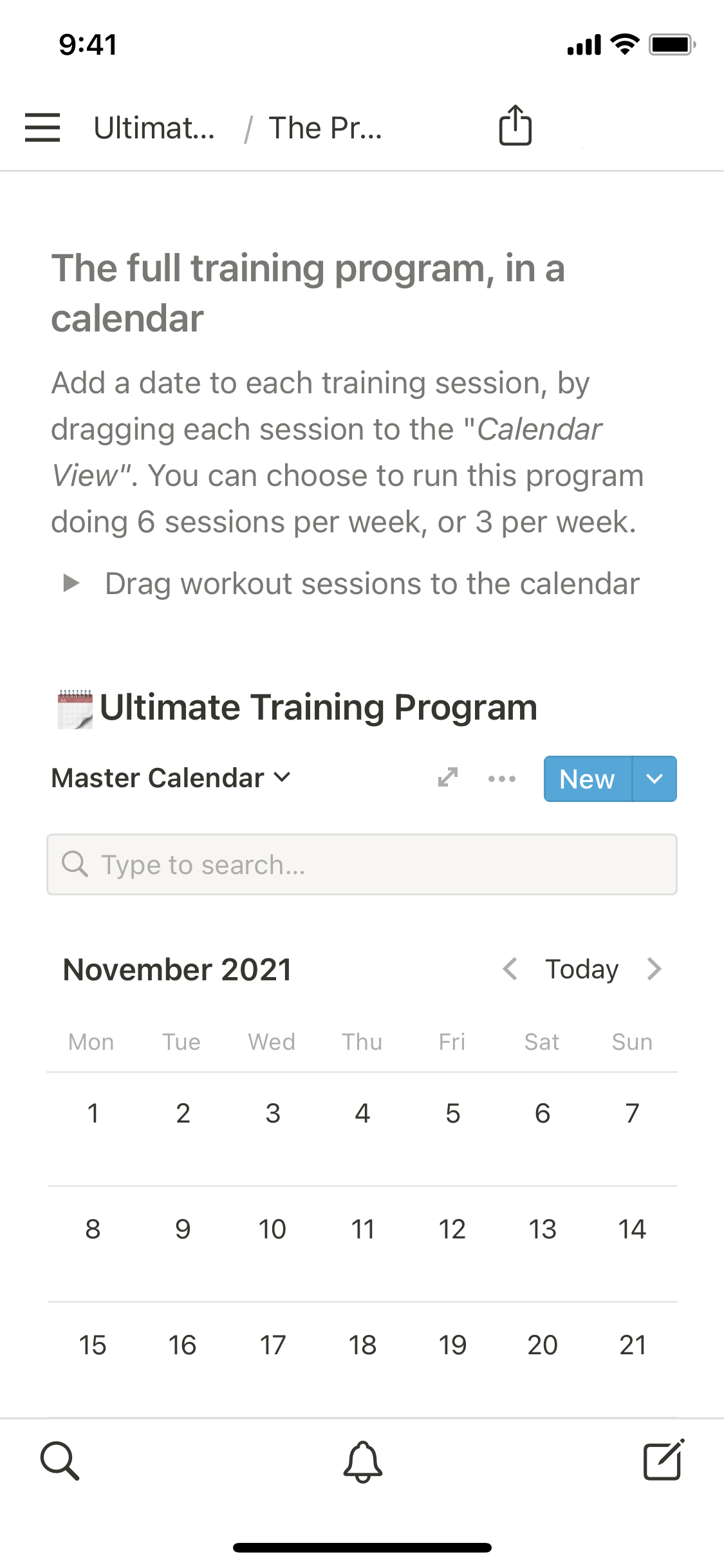Select 'The Pr...' breadcrumb item
The image size is (724, 1568).
325,128
